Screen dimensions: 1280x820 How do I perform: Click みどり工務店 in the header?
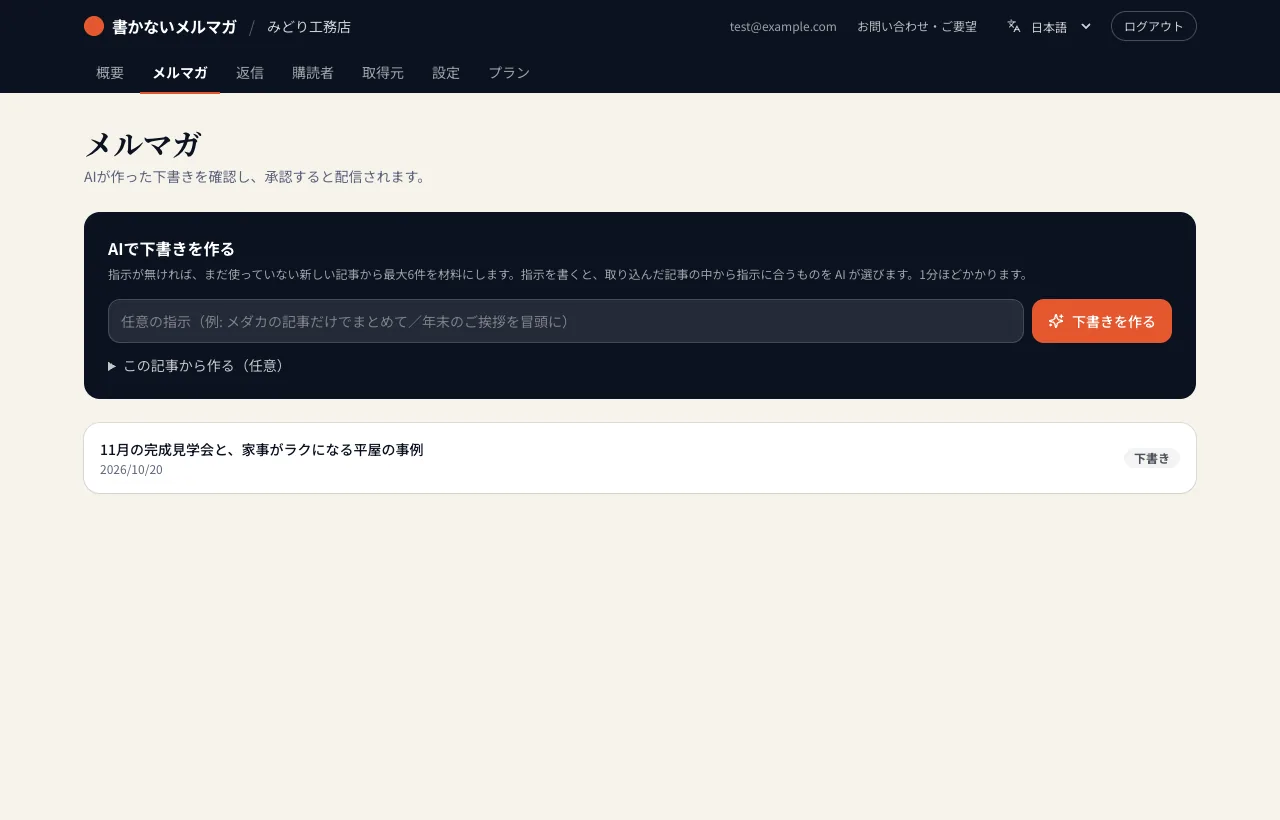click(x=309, y=27)
